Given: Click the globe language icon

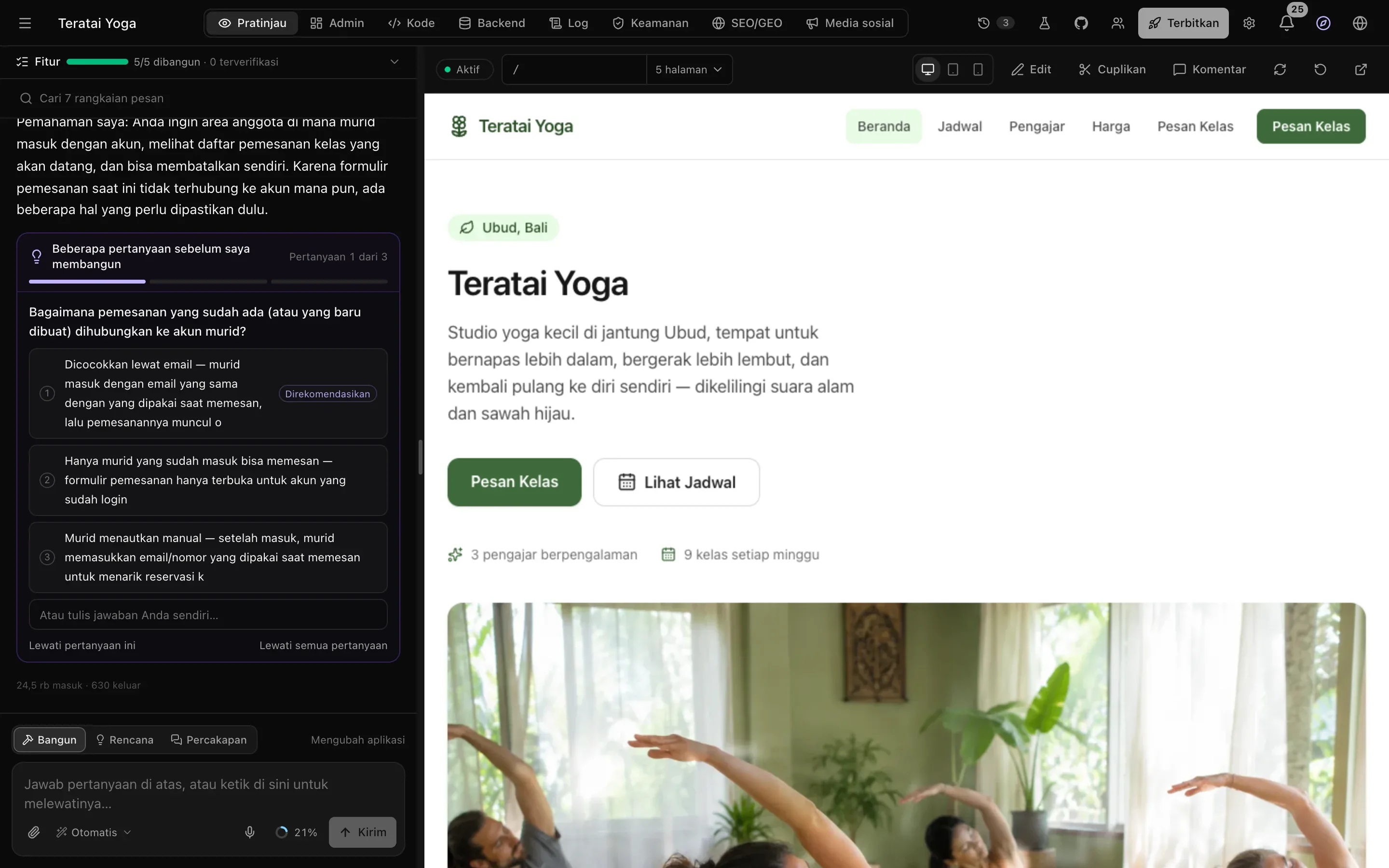Looking at the screenshot, I should tap(1360, 23).
